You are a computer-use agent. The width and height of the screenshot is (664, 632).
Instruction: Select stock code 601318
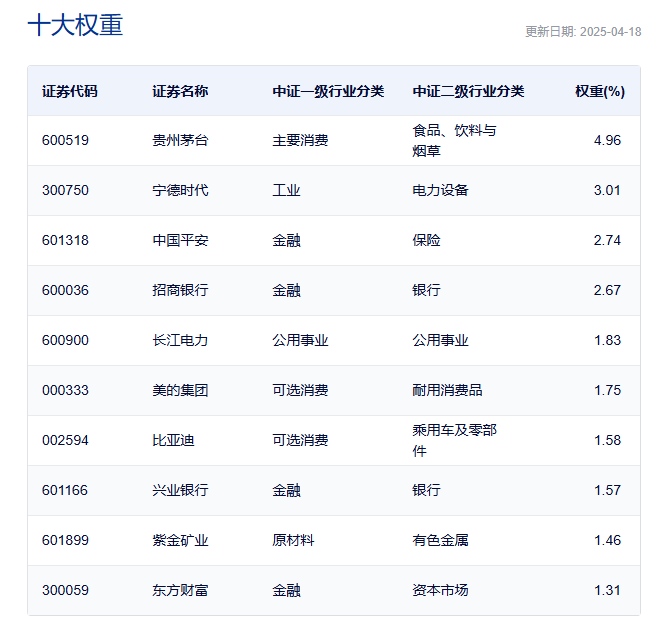65,240
